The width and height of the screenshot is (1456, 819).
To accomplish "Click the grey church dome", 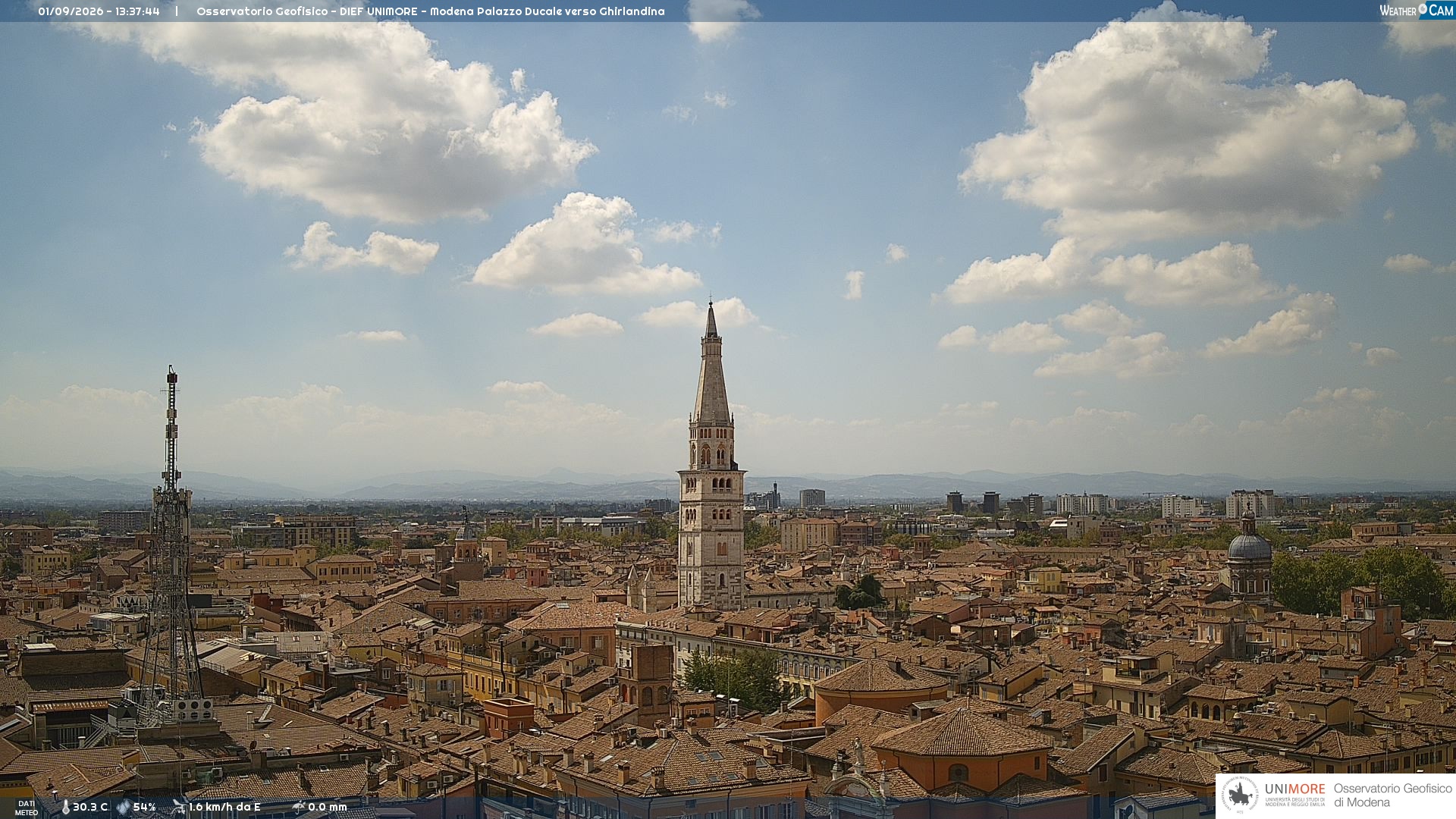I will [x=1249, y=546].
